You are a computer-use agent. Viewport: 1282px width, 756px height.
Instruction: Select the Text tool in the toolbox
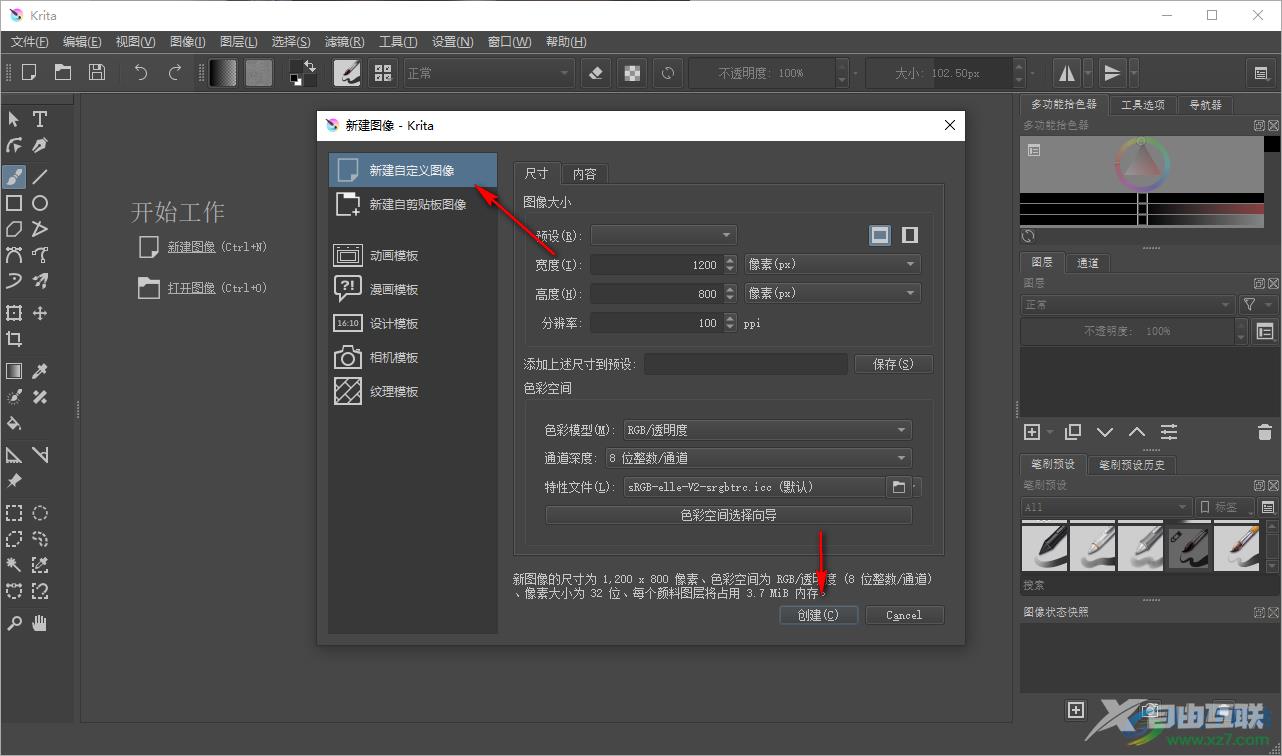pyautogui.click(x=40, y=119)
